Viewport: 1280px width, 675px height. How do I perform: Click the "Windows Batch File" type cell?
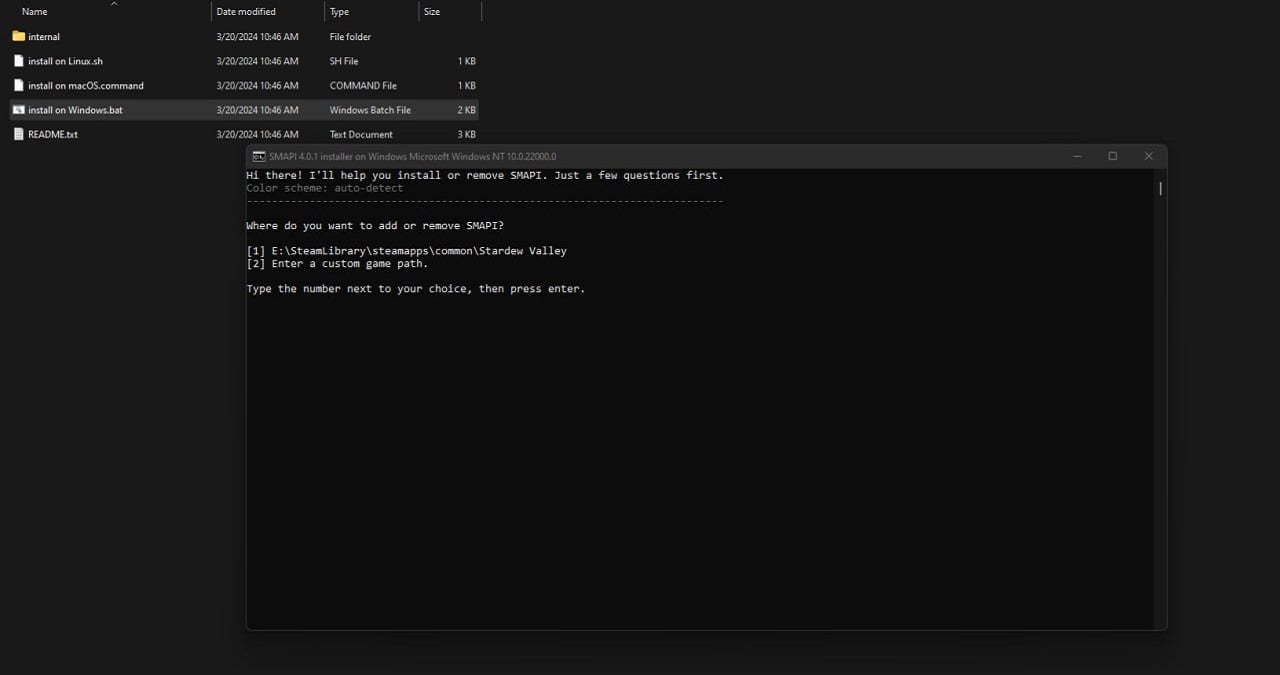(x=370, y=110)
